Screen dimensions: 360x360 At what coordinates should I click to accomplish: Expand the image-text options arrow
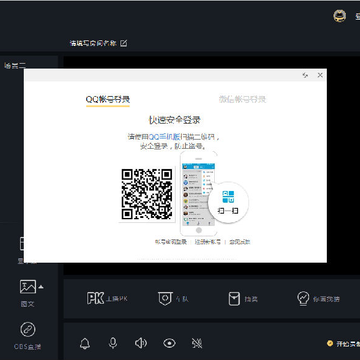tap(41, 287)
